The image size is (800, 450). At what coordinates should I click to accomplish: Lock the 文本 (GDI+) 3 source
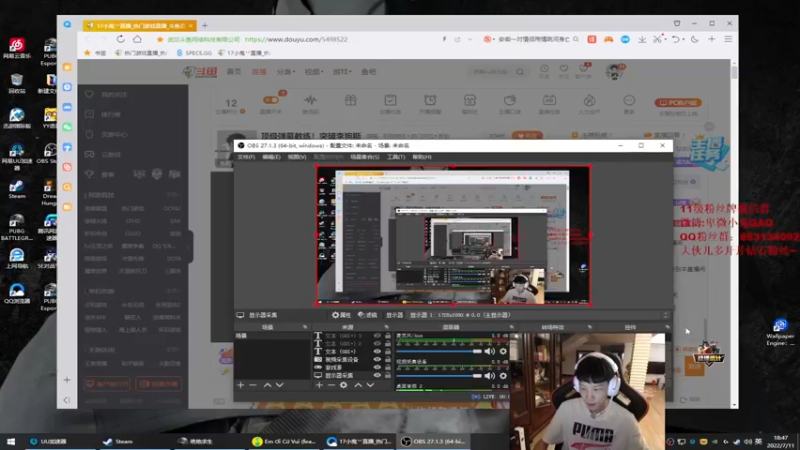coord(388,336)
